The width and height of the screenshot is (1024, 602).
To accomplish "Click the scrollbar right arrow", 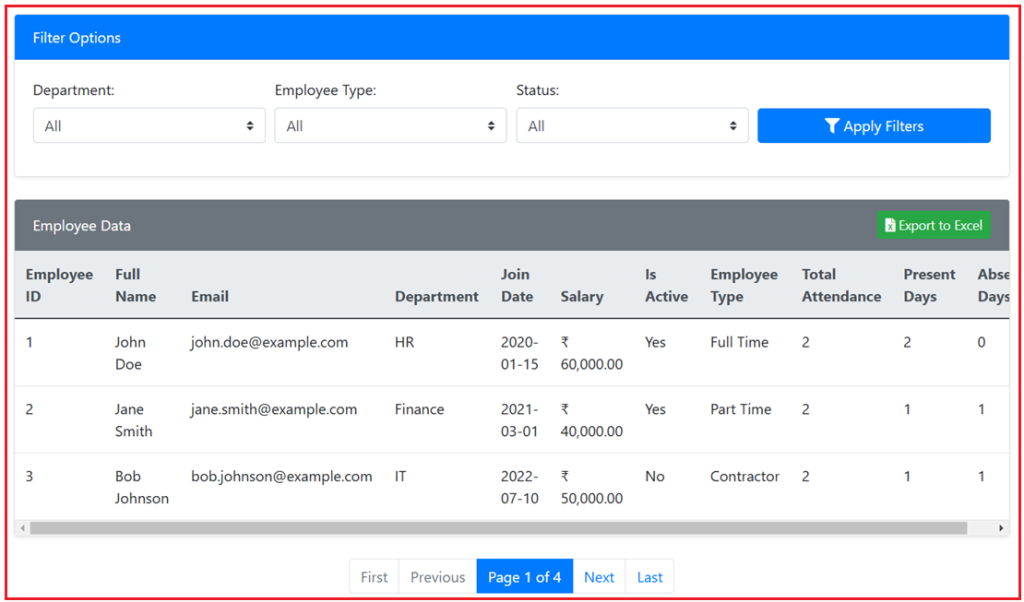I will pos(1001,528).
